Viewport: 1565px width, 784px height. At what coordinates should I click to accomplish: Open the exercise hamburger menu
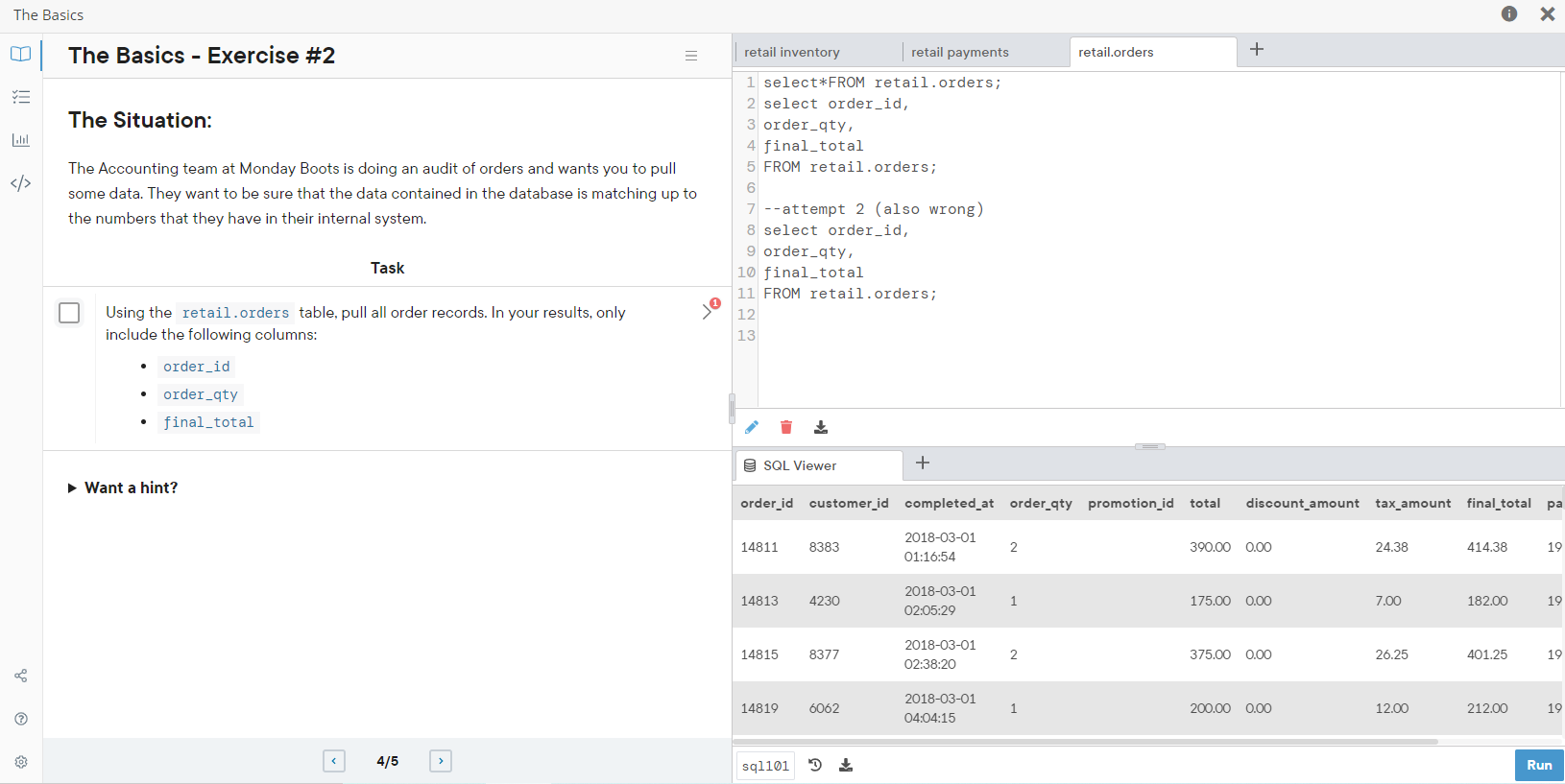click(691, 56)
